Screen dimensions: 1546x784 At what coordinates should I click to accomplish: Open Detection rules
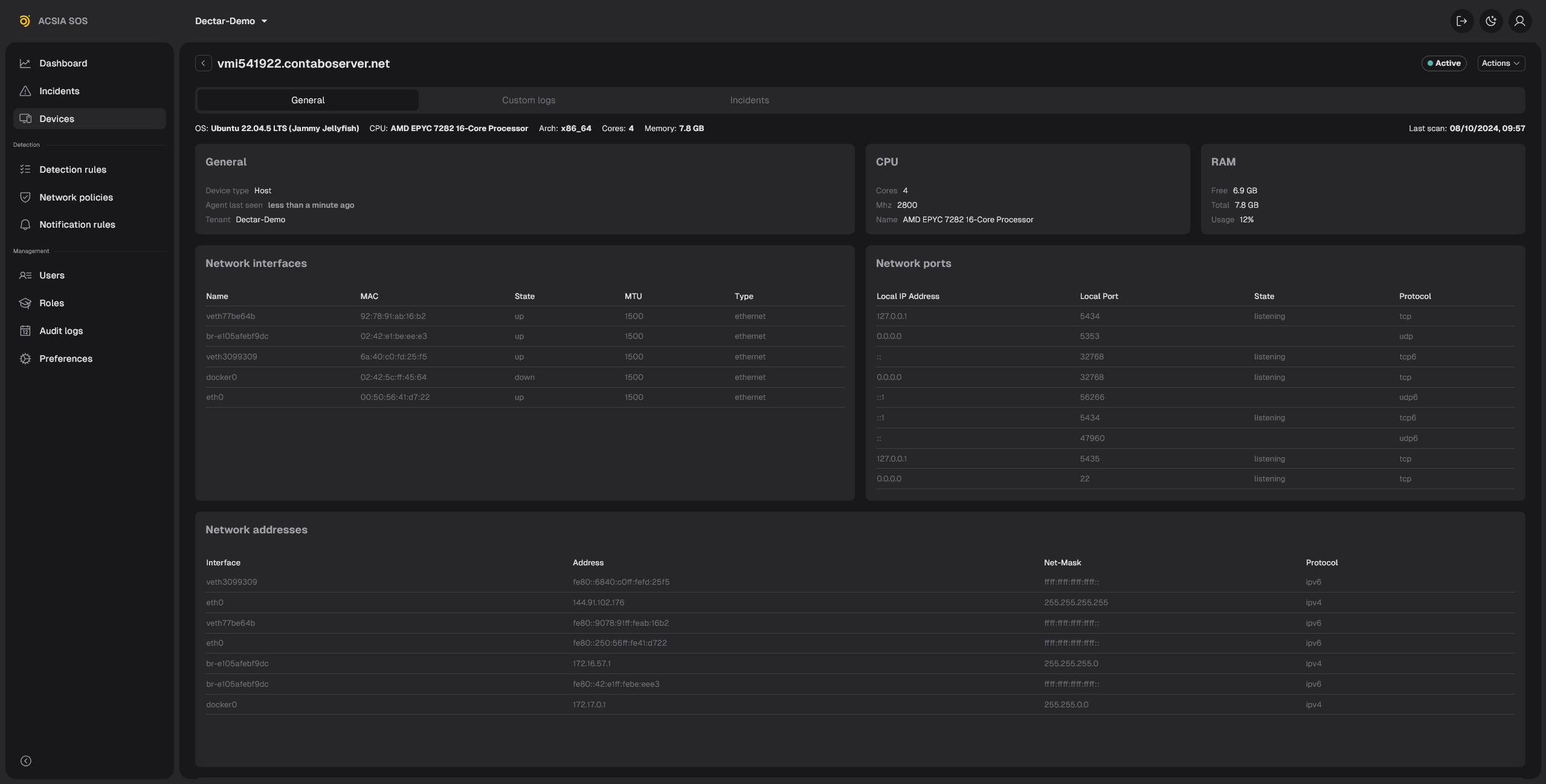(89, 170)
